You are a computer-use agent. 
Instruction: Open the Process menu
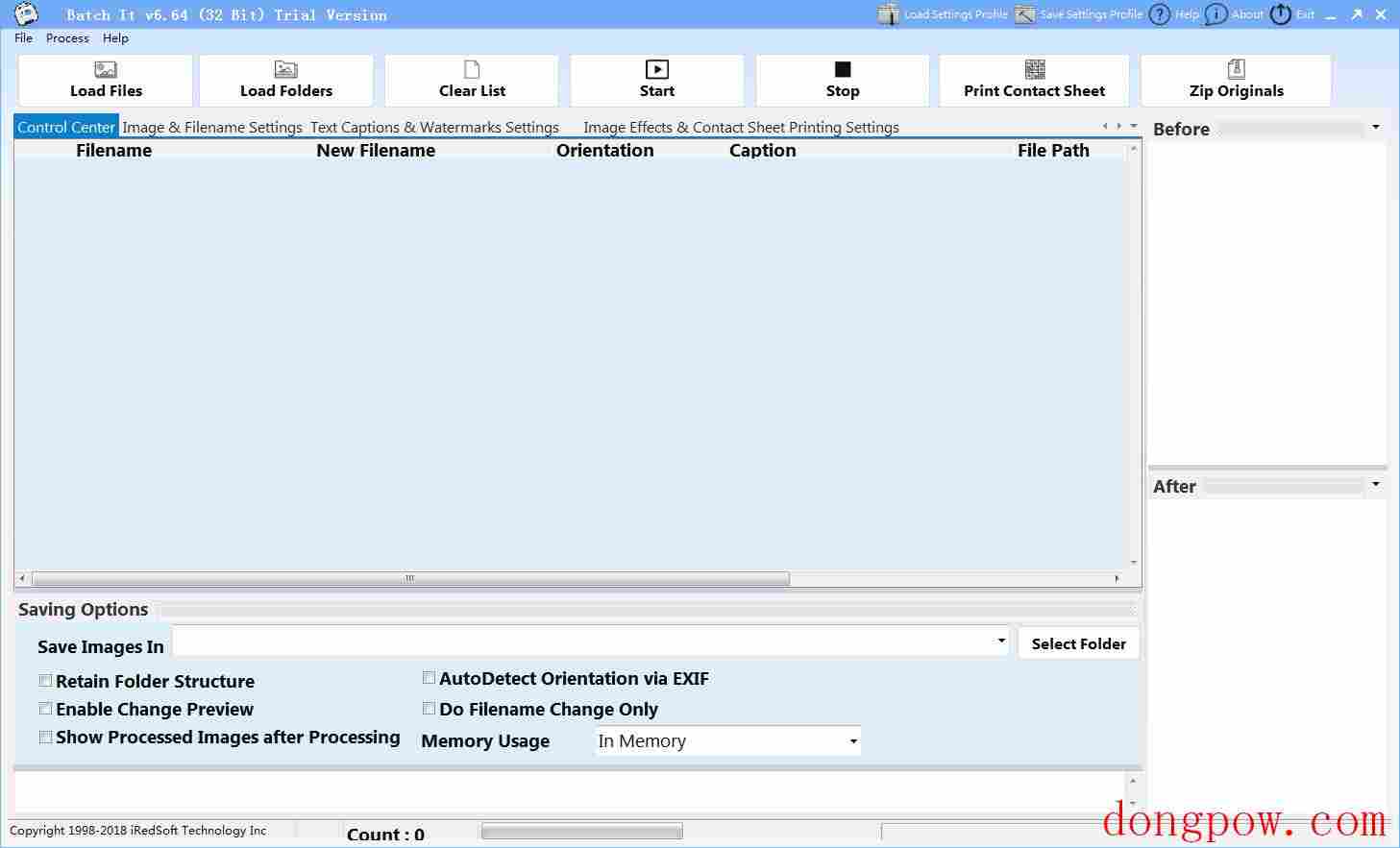click(67, 38)
